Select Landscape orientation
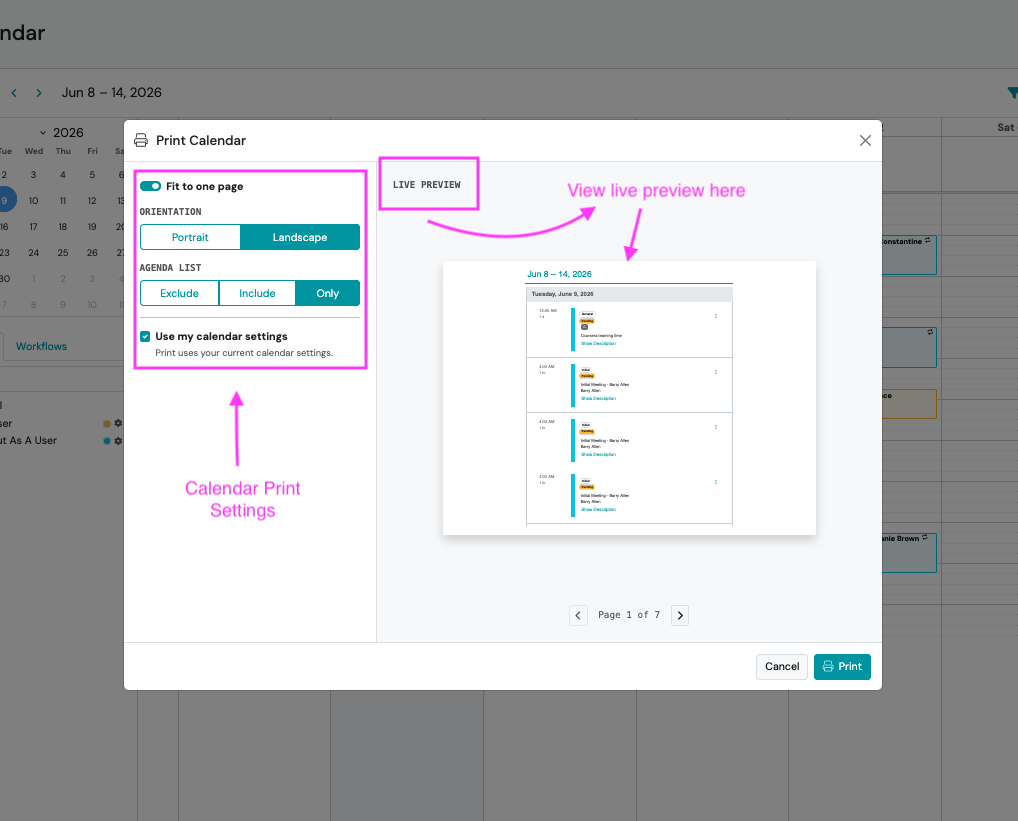 click(x=300, y=237)
